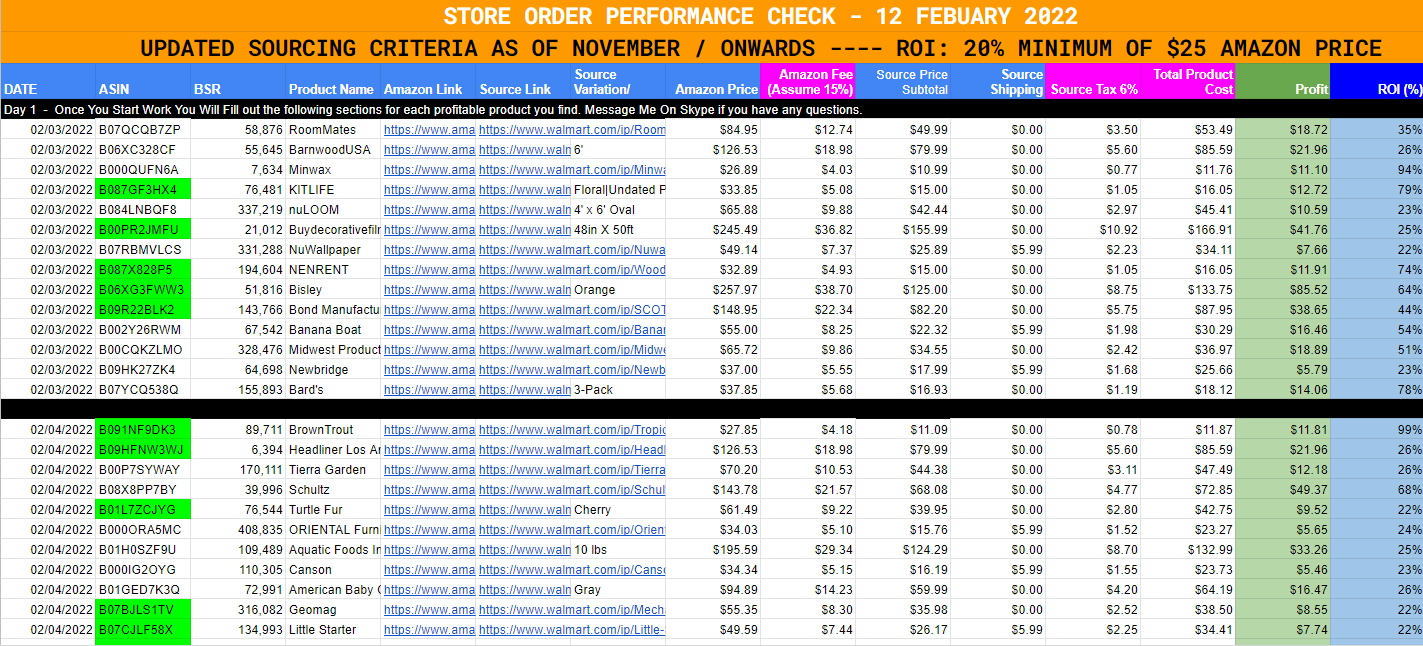This screenshot has height=646, width=1423.
Task: Select the ROI (%) header cell
Action: [1377, 81]
